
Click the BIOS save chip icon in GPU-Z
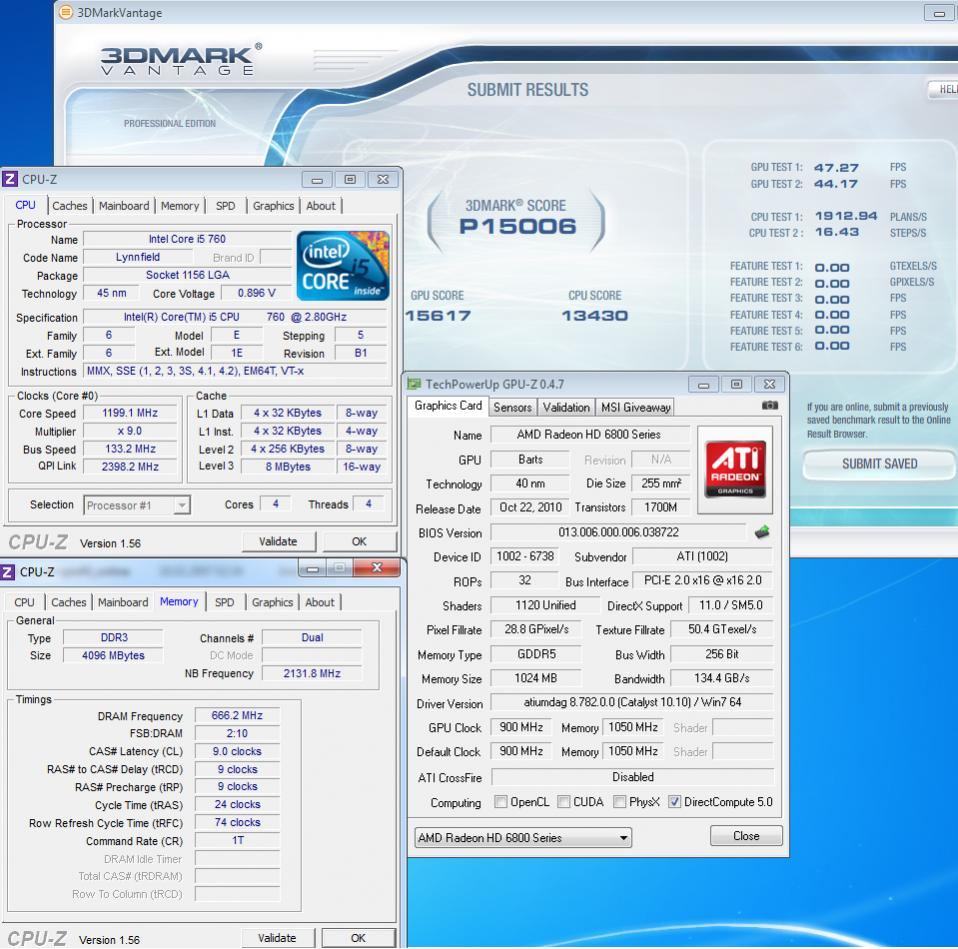click(762, 532)
